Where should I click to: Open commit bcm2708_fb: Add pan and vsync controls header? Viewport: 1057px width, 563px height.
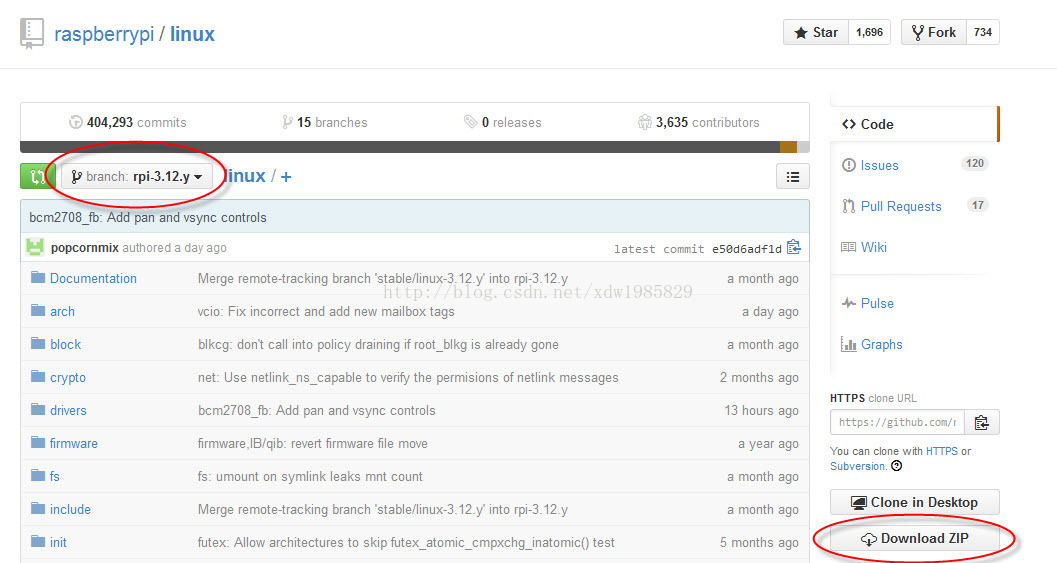[x=148, y=218]
